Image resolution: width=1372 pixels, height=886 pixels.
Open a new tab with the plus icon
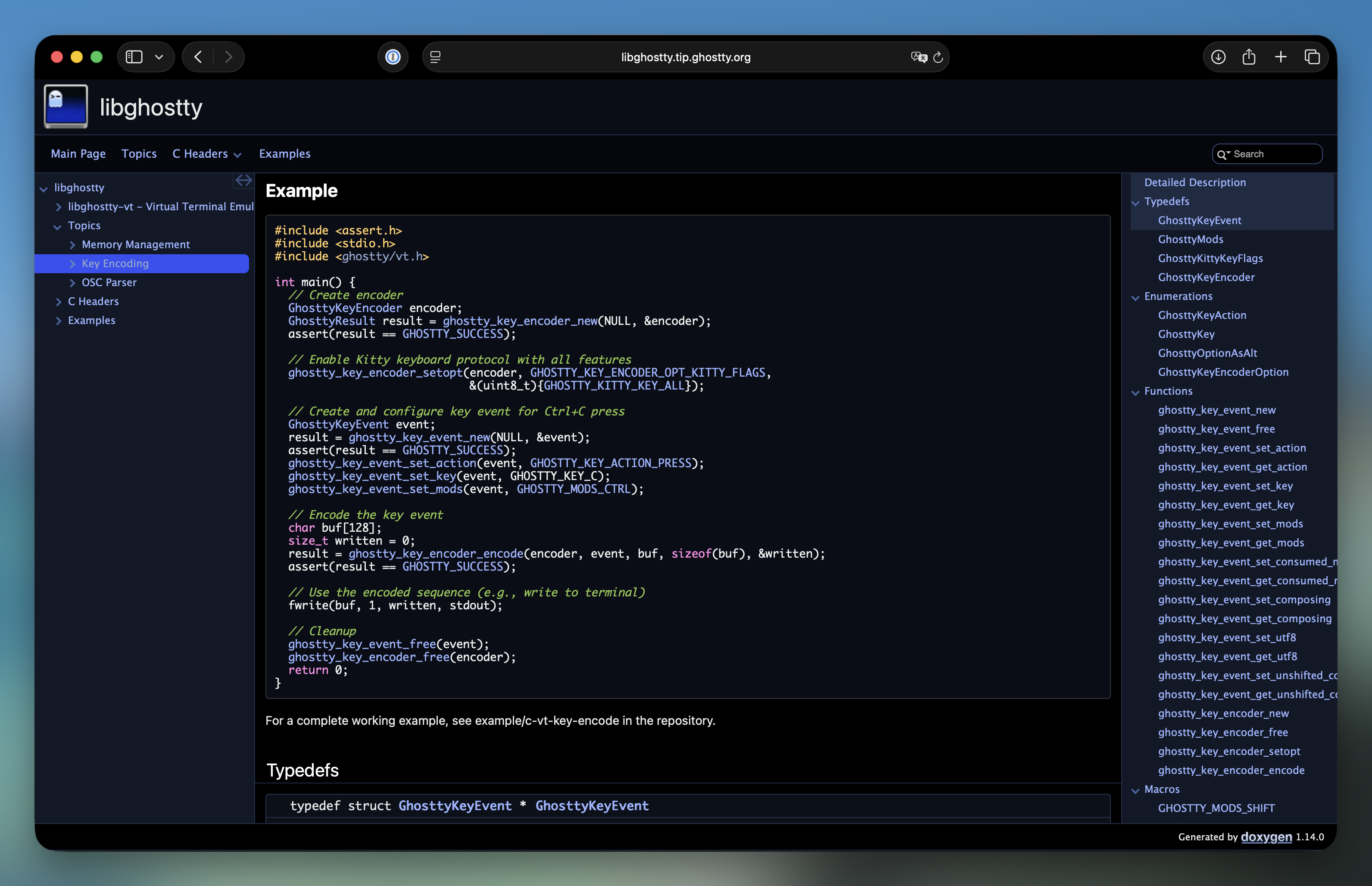click(x=1281, y=57)
